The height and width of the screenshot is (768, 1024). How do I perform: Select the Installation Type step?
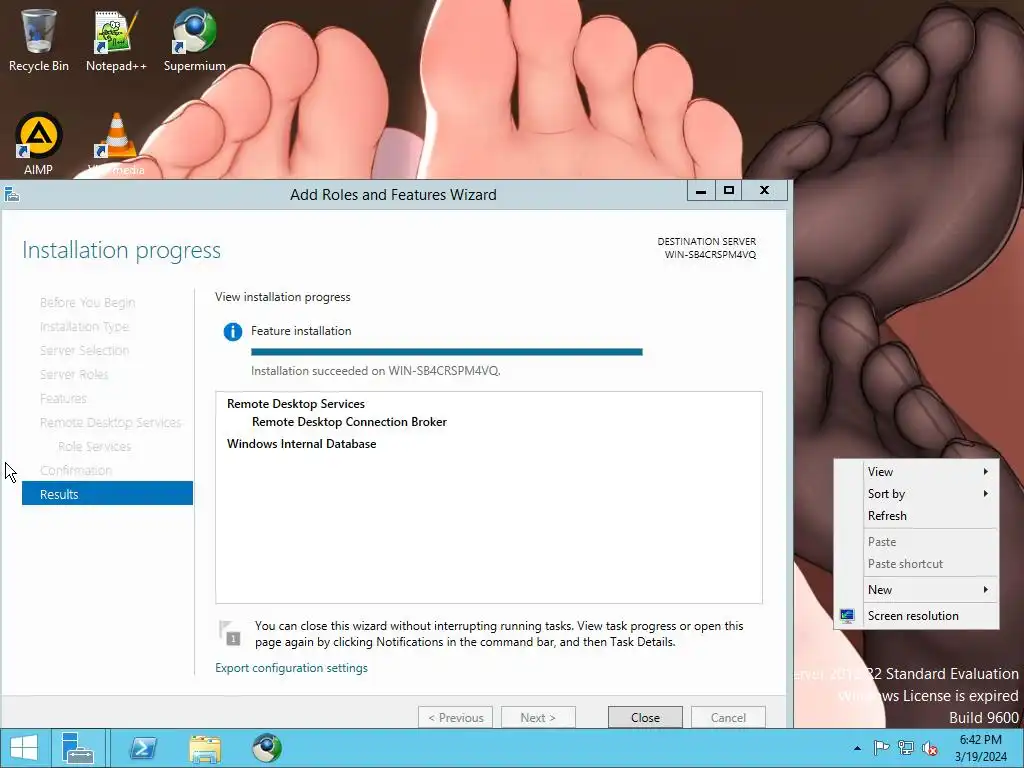click(84, 327)
